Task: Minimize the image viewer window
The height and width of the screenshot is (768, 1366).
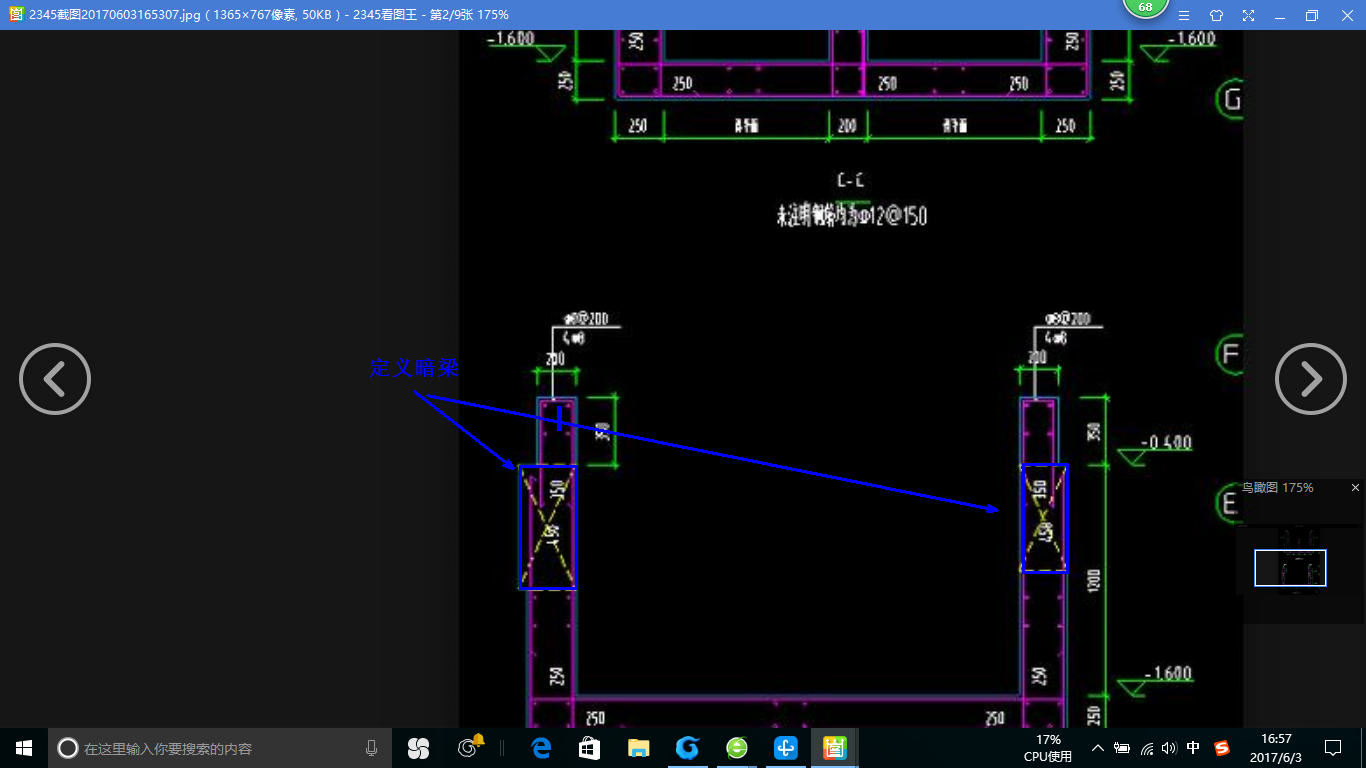Action: click(1280, 15)
